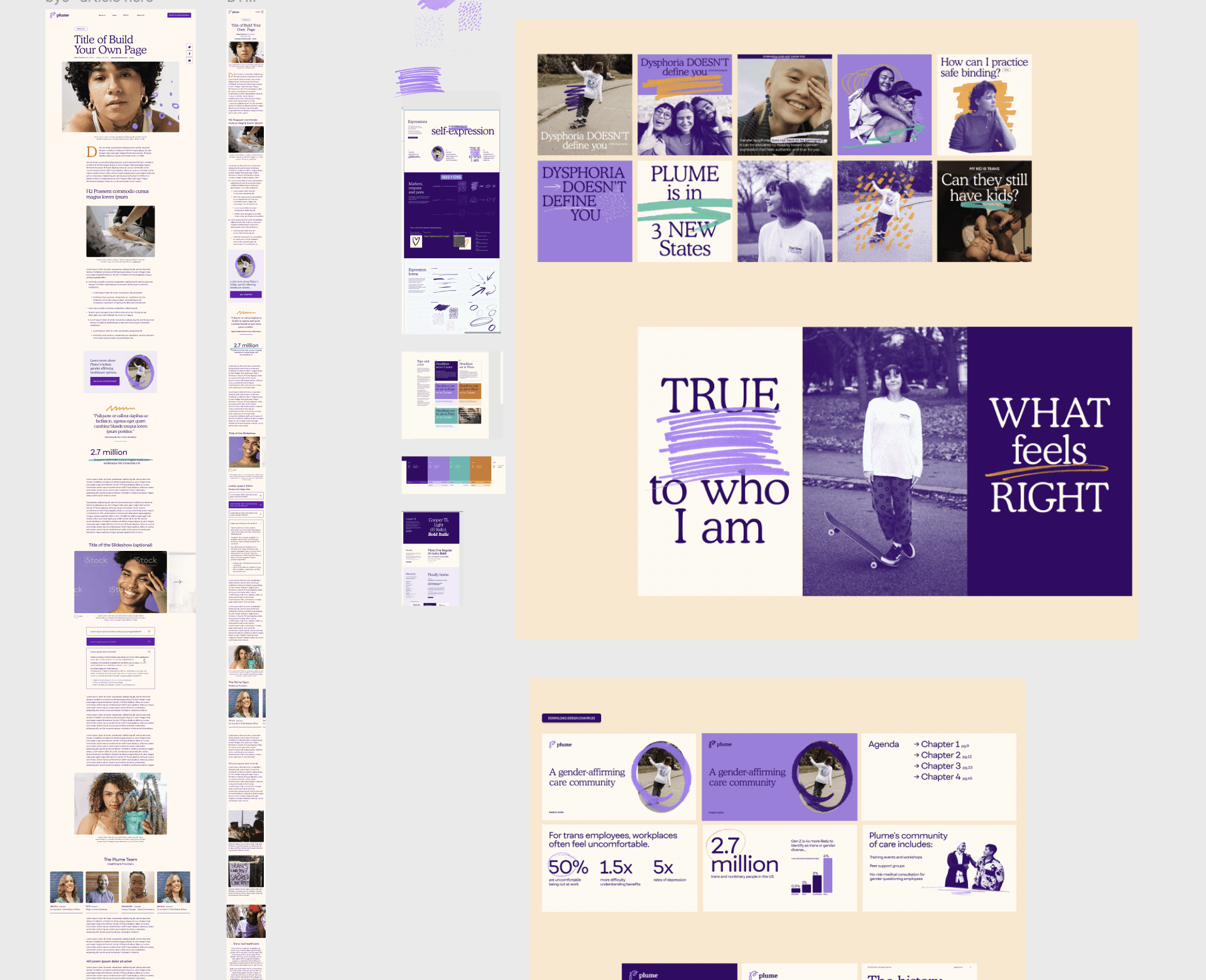Viewport: 1206px width, 980px height.
Task: Click the purple header call-to-action button
Action: click(179, 15)
